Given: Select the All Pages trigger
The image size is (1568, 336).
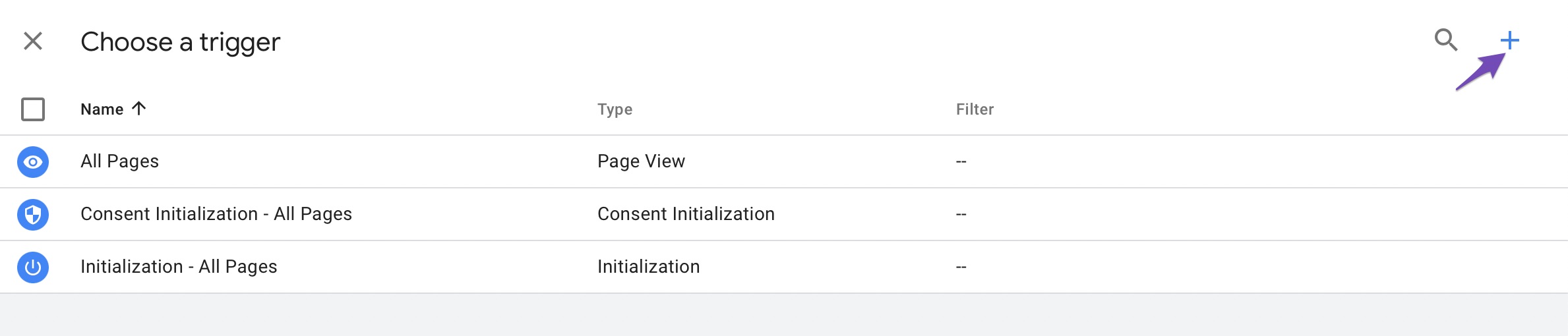Looking at the screenshot, I should pos(784,162).
